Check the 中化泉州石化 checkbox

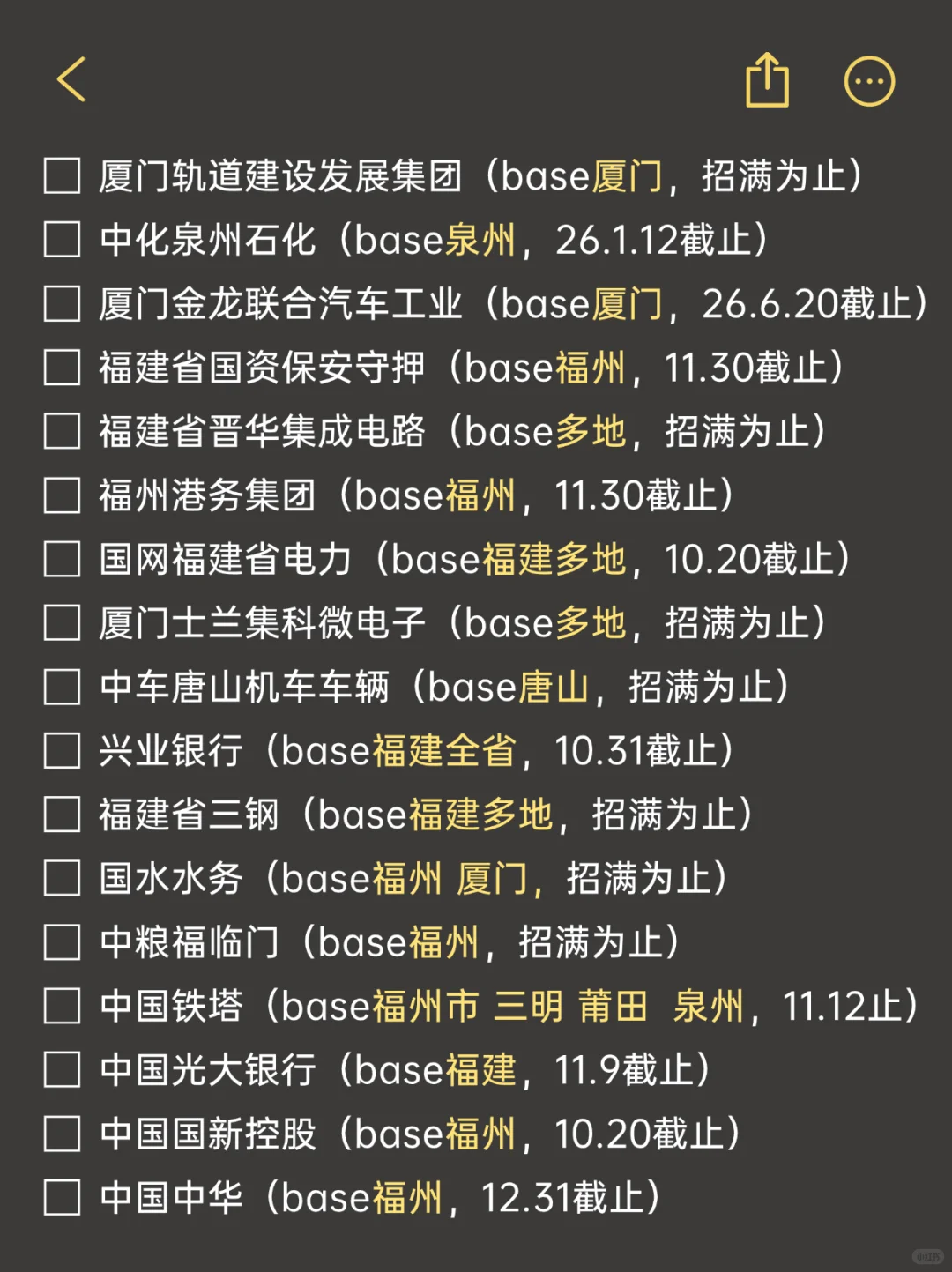(x=63, y=240)
